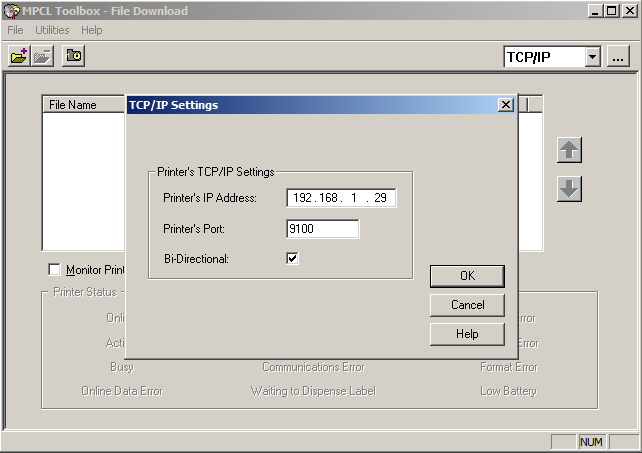Click Cancel in TCP/IP Settings dialog
The image size is (642, 453).
467,305
